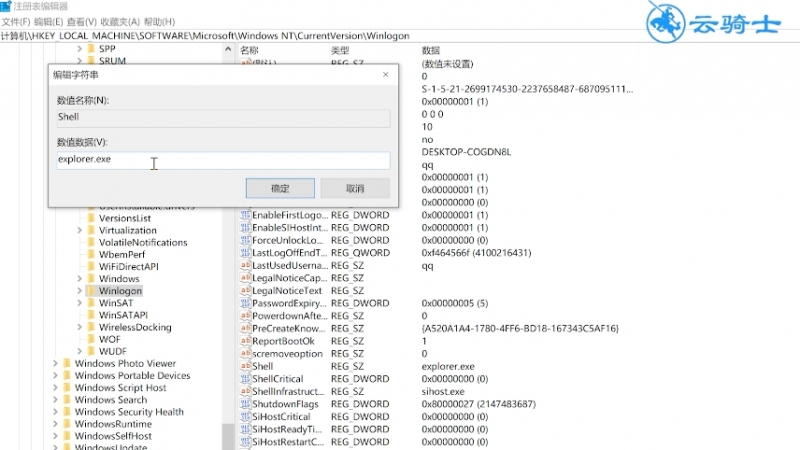Select the Windows Portable Devices folder icon
This screenshot has width=800, height=450.
point(67,376)
